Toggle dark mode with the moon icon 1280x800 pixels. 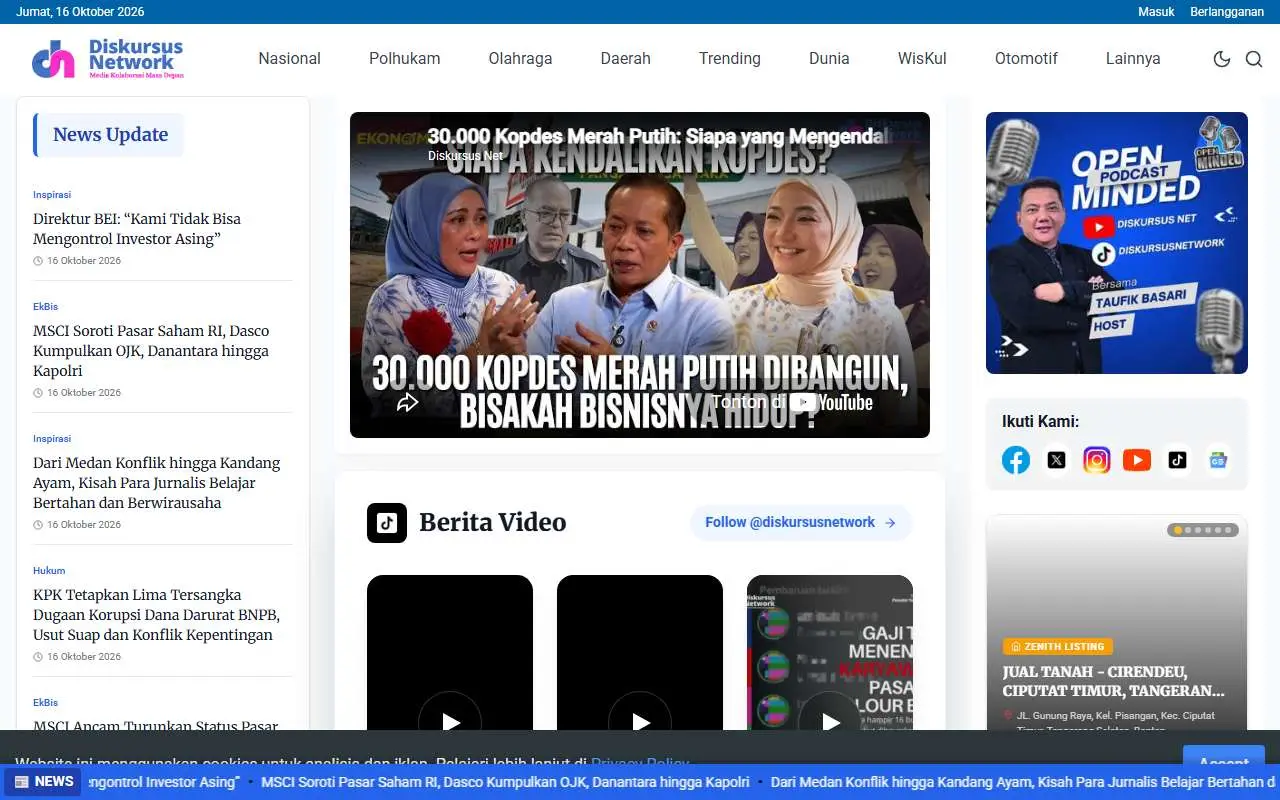[x=1221, y=59]
